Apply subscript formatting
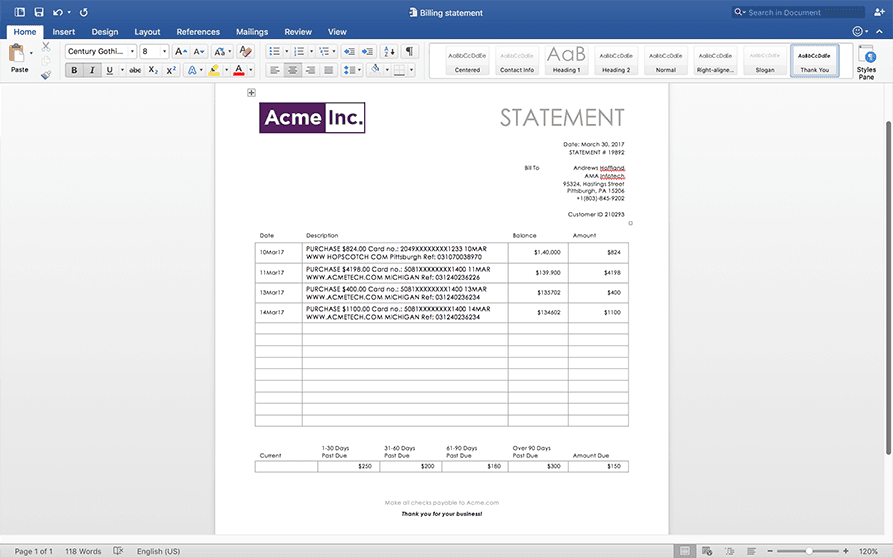 [153, 70]
